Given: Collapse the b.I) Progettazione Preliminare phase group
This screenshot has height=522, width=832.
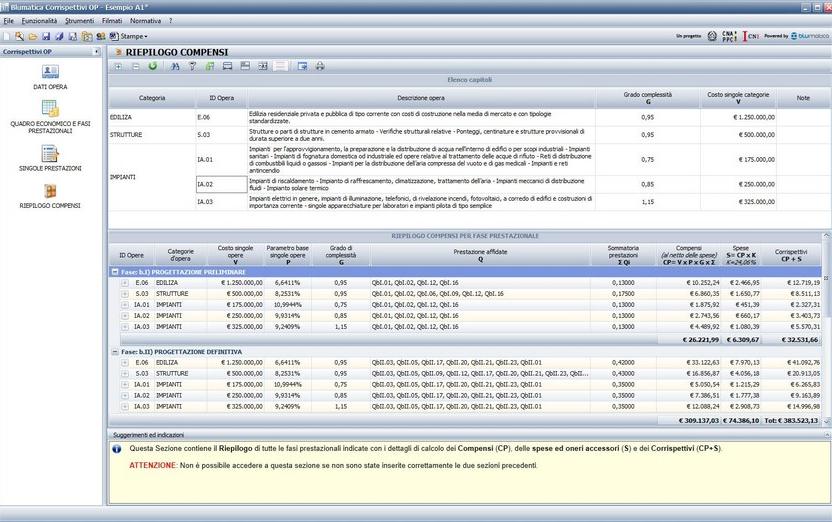Looking at the screenshot, I should (x=115, y=272).
